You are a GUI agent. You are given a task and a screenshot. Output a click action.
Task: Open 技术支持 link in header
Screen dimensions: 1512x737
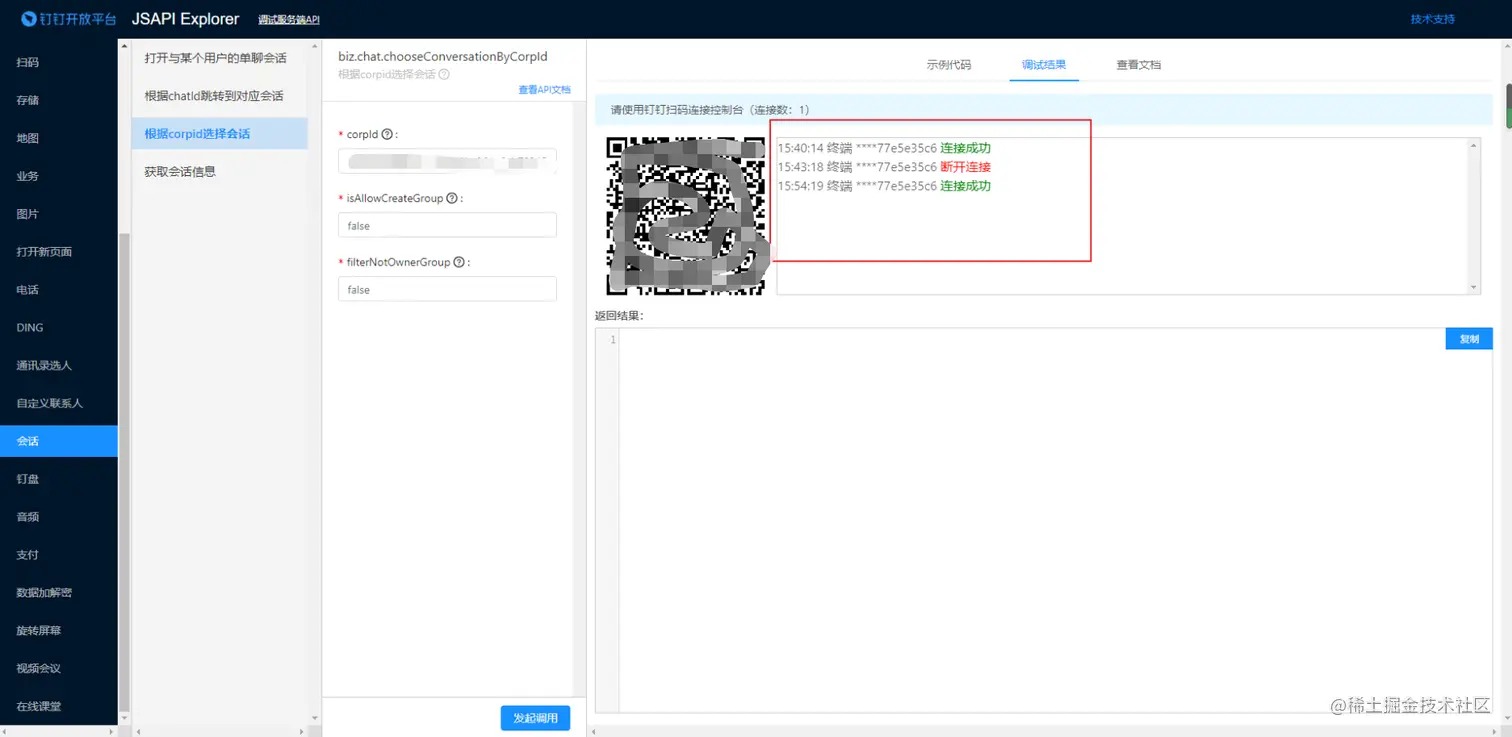[x=1432, y=19]
